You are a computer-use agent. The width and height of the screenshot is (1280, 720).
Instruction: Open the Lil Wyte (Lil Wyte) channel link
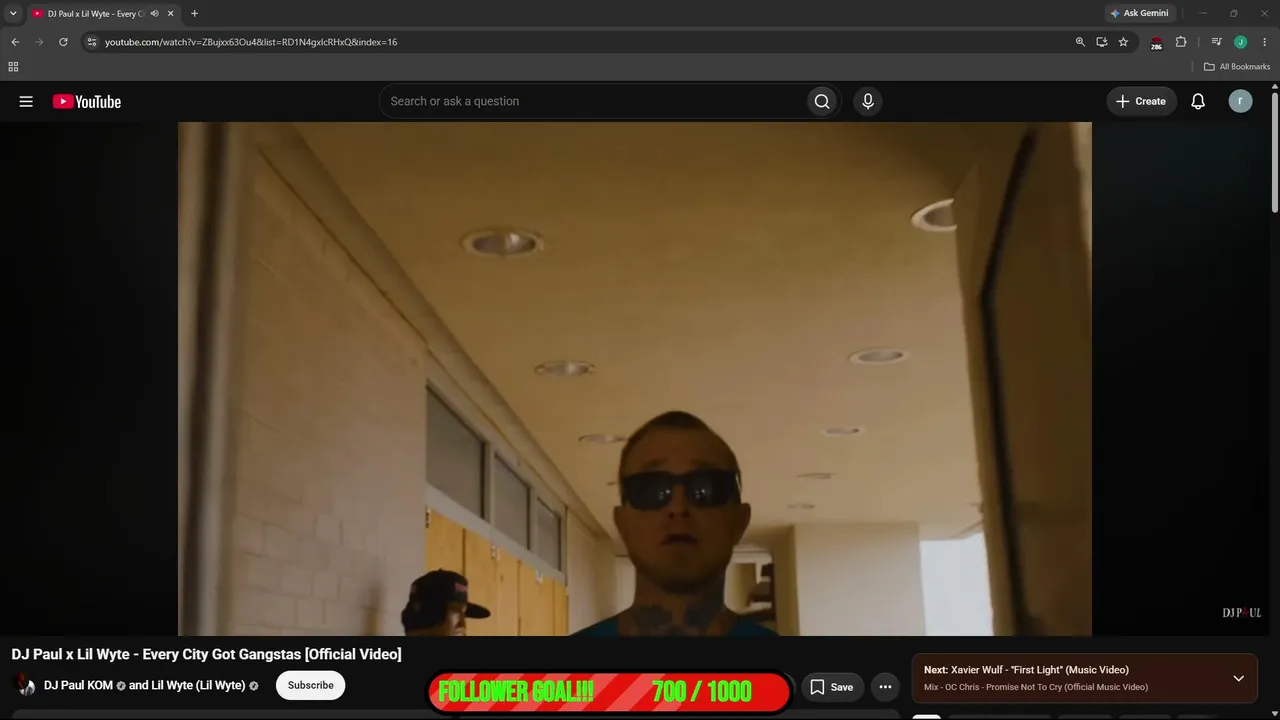(198, 686)
